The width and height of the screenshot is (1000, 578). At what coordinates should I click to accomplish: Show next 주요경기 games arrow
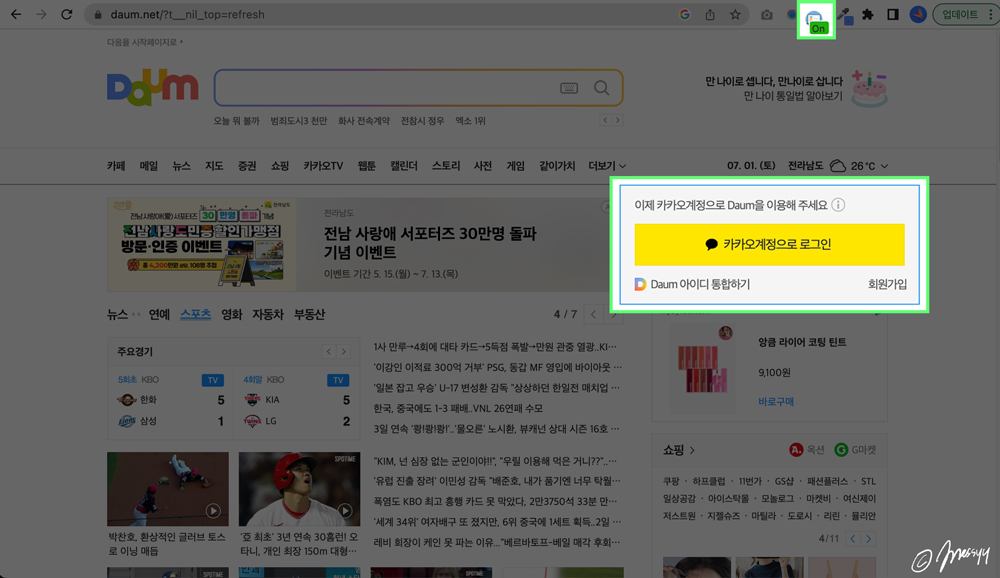click(344, 352)
